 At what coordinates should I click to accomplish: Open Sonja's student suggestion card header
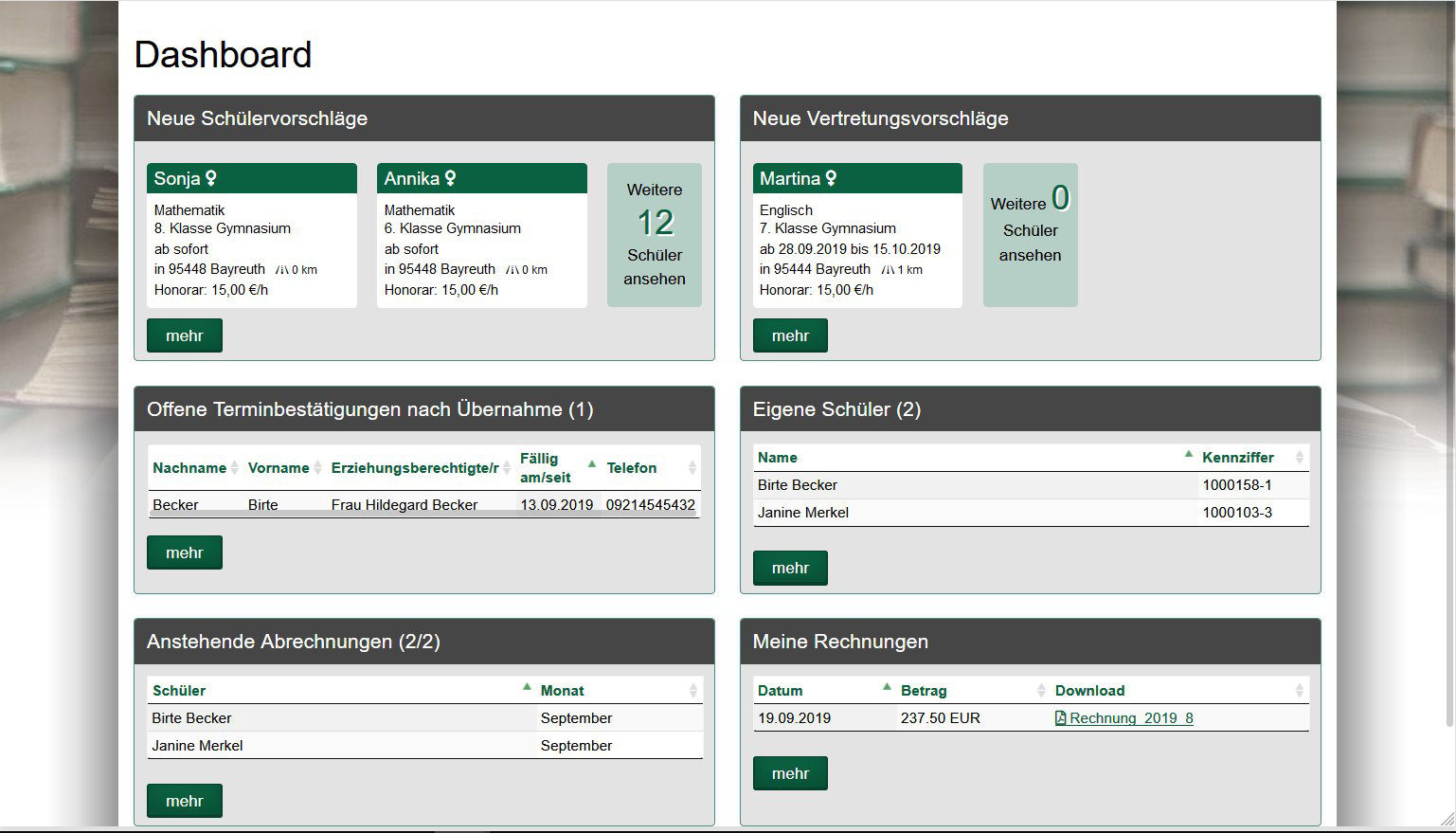pyautogui.click(x=251, y=178)
